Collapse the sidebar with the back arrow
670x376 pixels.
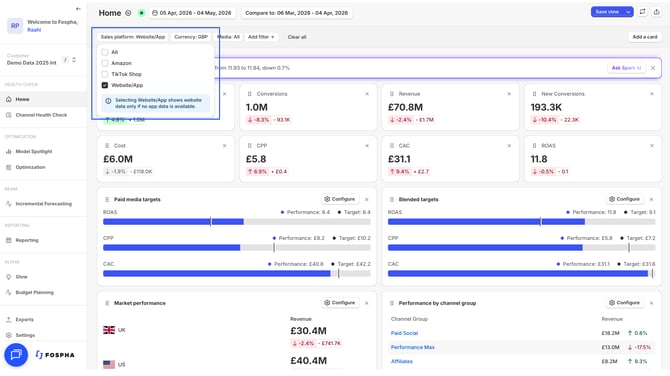[x=78, y=9]
